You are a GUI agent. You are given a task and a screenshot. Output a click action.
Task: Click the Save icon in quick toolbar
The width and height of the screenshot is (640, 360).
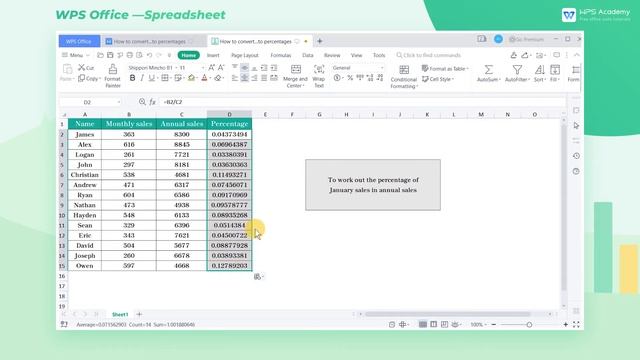(110, 55)
